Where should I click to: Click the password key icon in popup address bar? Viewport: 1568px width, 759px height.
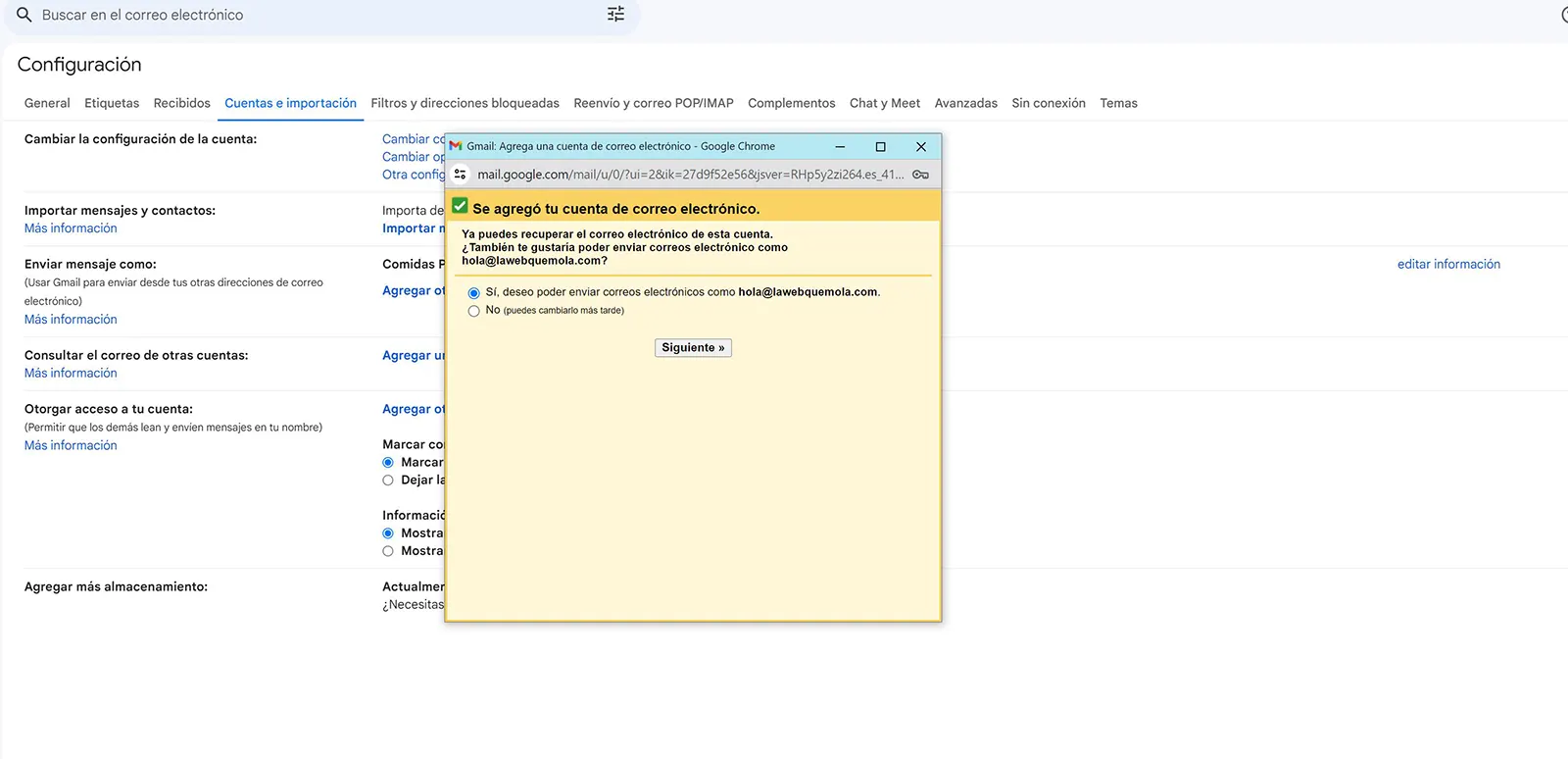920,175
